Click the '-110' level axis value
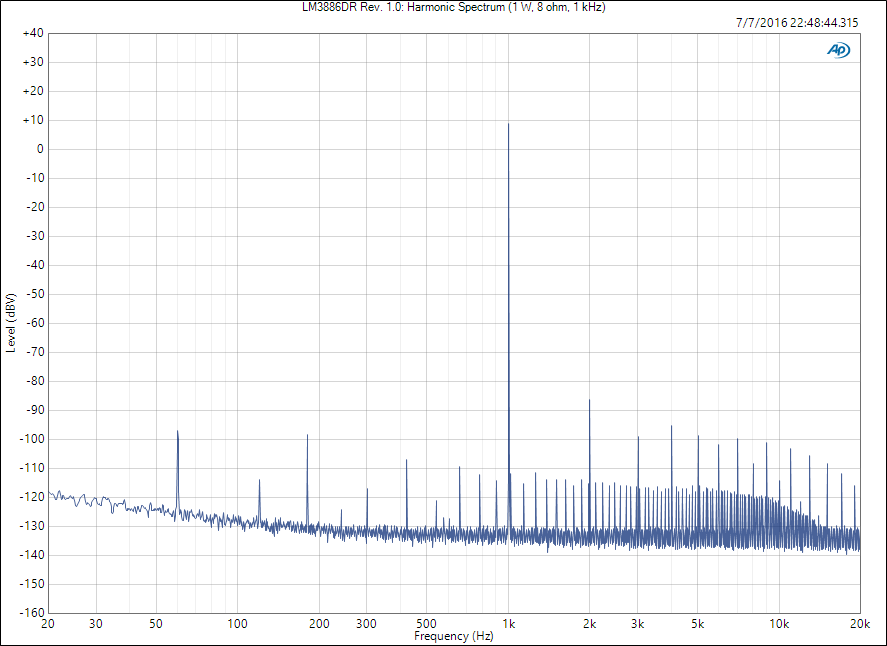This screenshot has height=646, width=887. 32,468
